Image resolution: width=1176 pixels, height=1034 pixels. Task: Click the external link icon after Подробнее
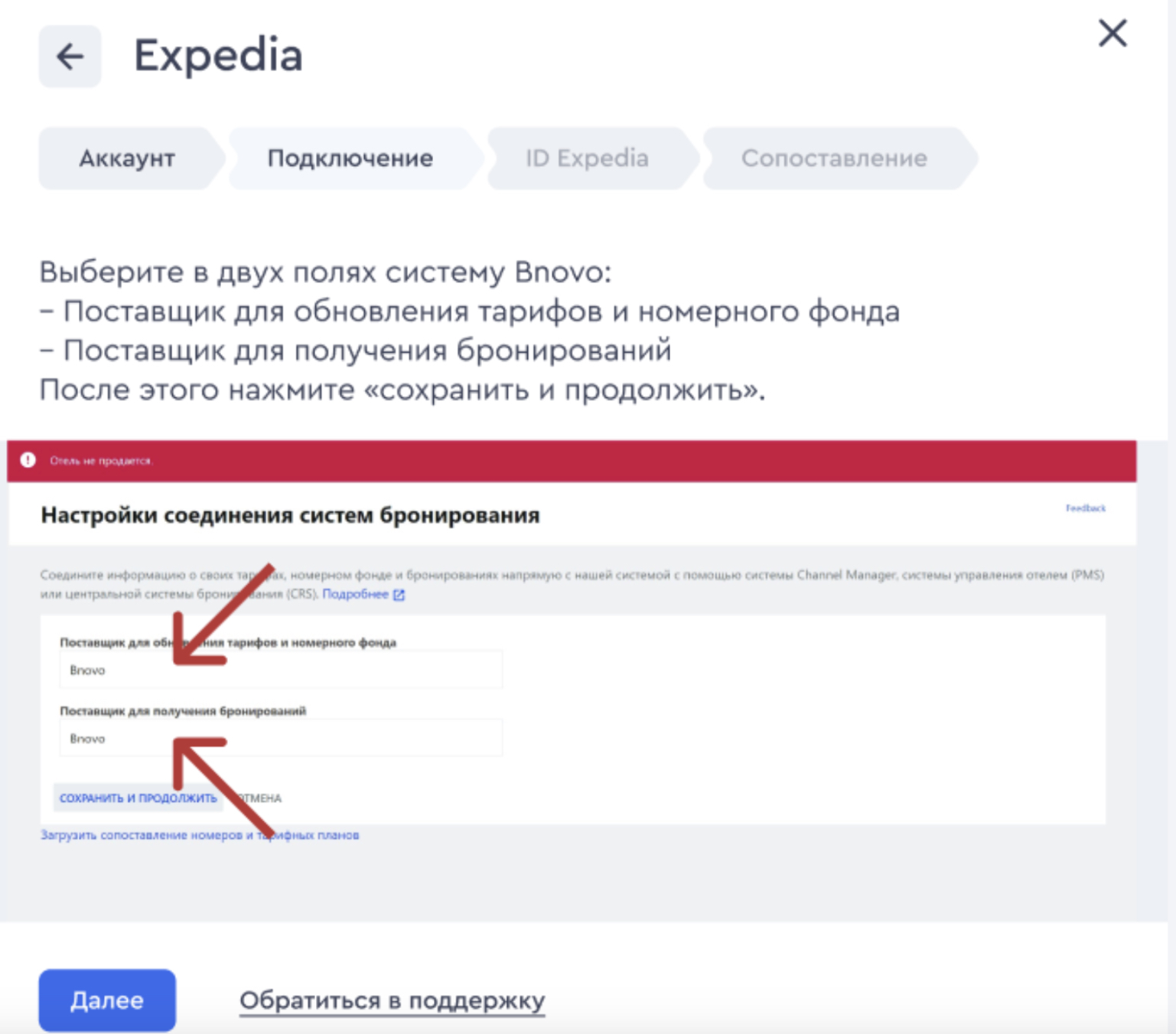[399, 595]
